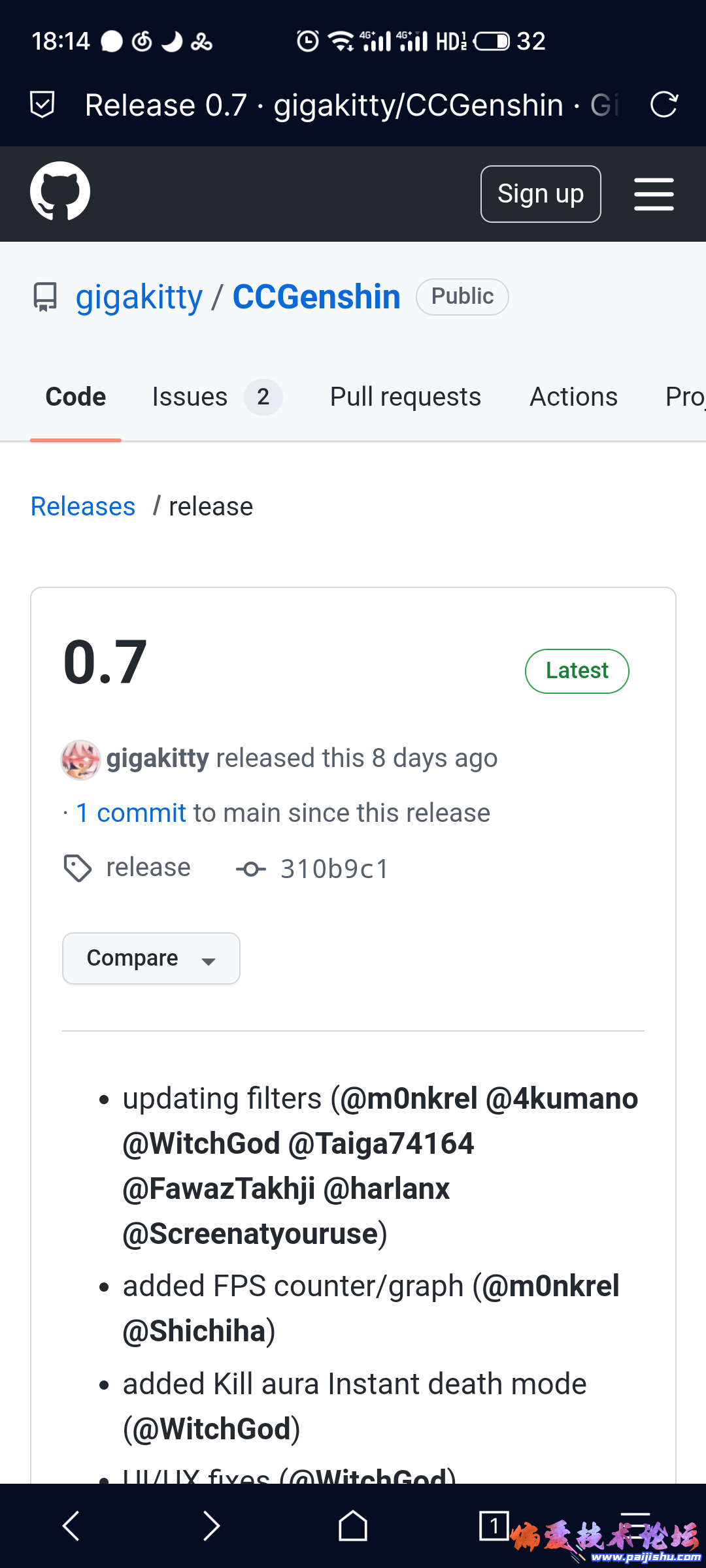706x1568 pixels.
Task: Follow the 1 commit link
Action: pos(130,812)
